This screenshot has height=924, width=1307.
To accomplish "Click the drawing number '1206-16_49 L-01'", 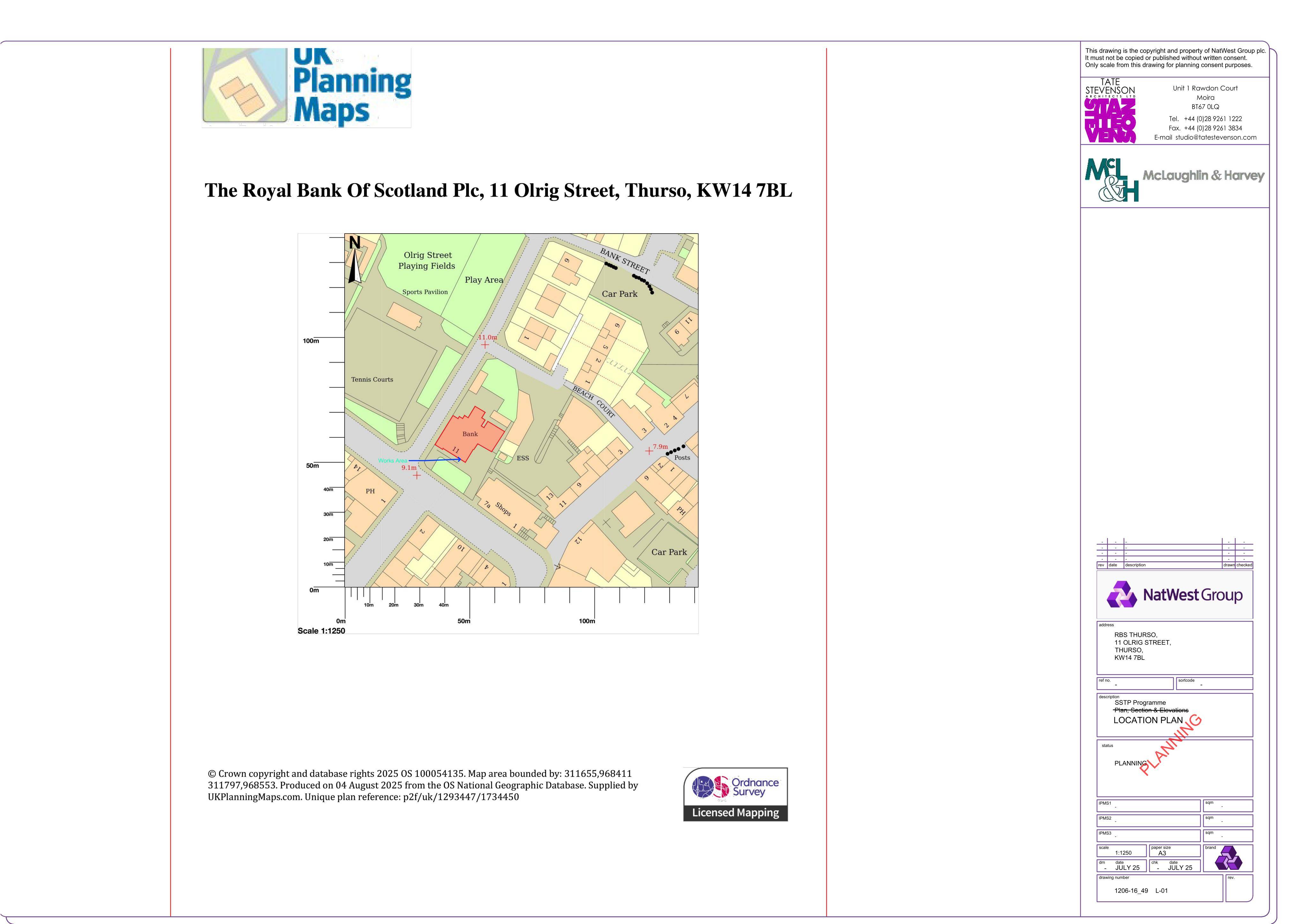I will click(1141, 890).
